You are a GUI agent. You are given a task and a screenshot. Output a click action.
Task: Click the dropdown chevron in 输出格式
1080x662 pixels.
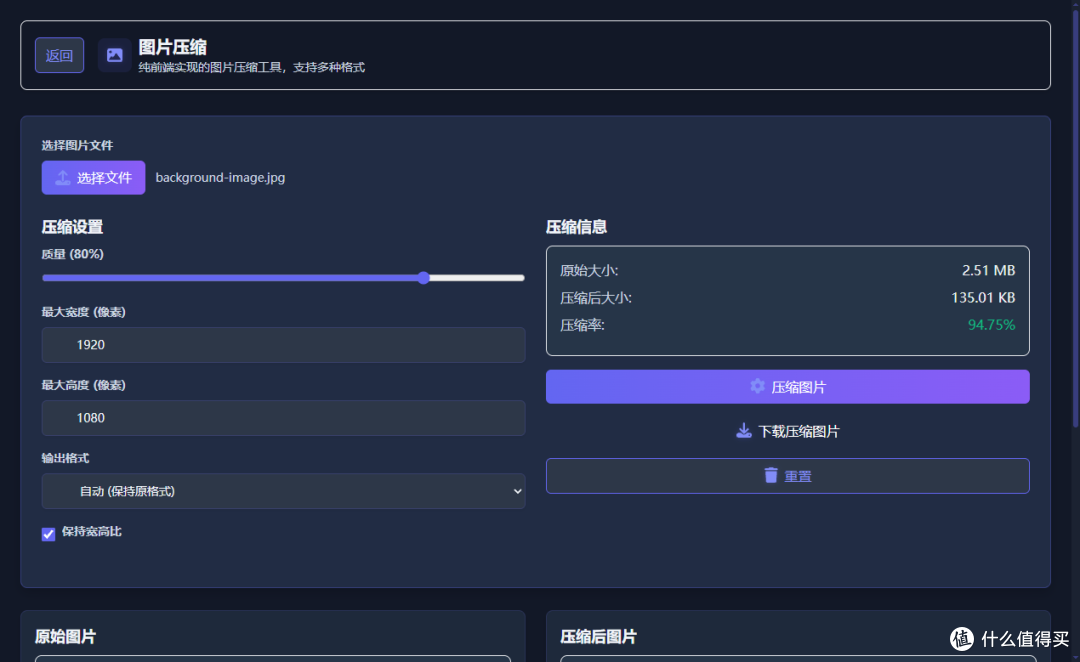click(517, 491)
